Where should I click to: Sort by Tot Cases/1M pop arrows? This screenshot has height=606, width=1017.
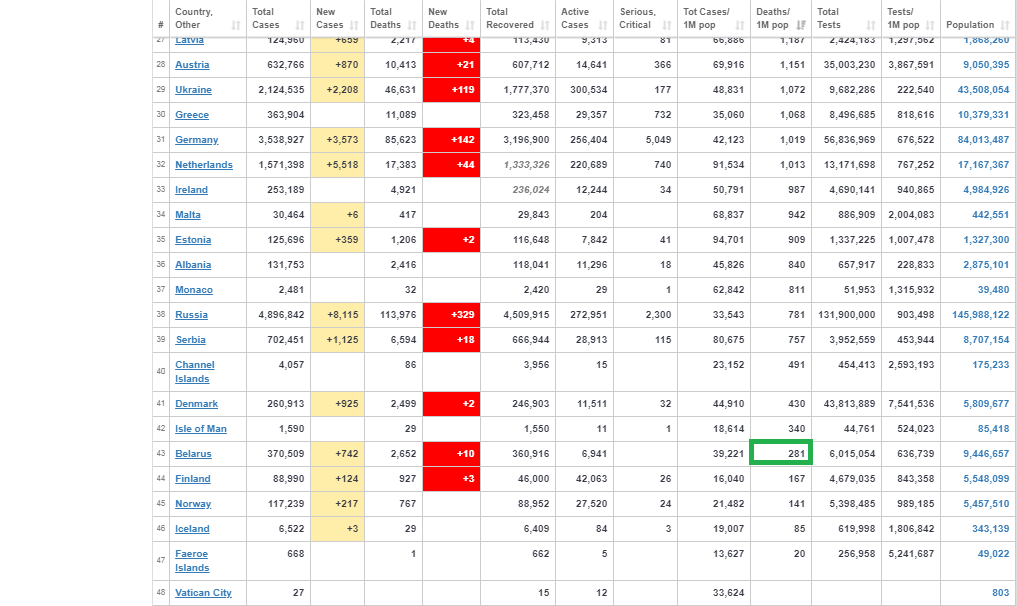740,25
